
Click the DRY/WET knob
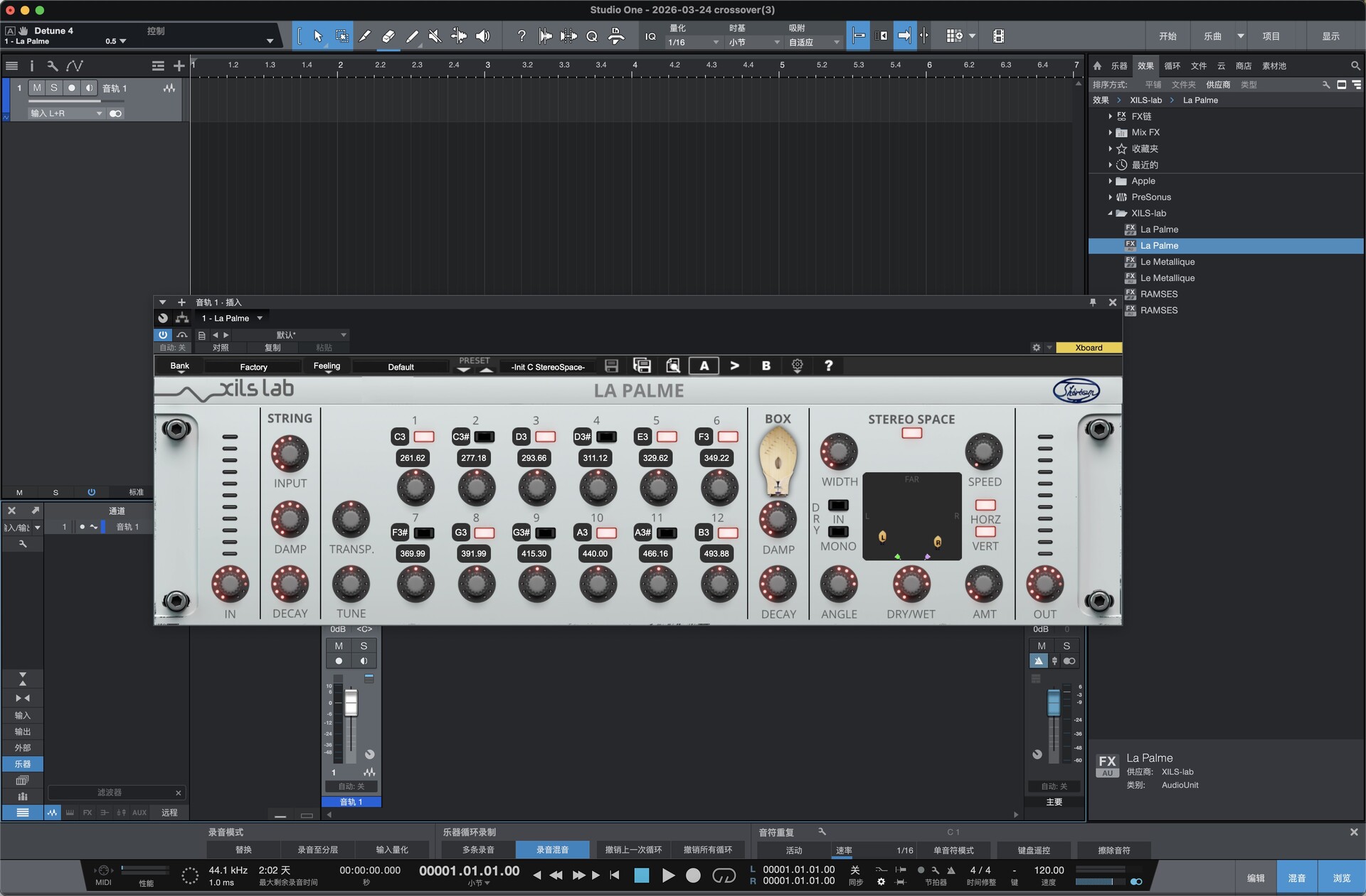pyautogui.click(x=911, y=584)
